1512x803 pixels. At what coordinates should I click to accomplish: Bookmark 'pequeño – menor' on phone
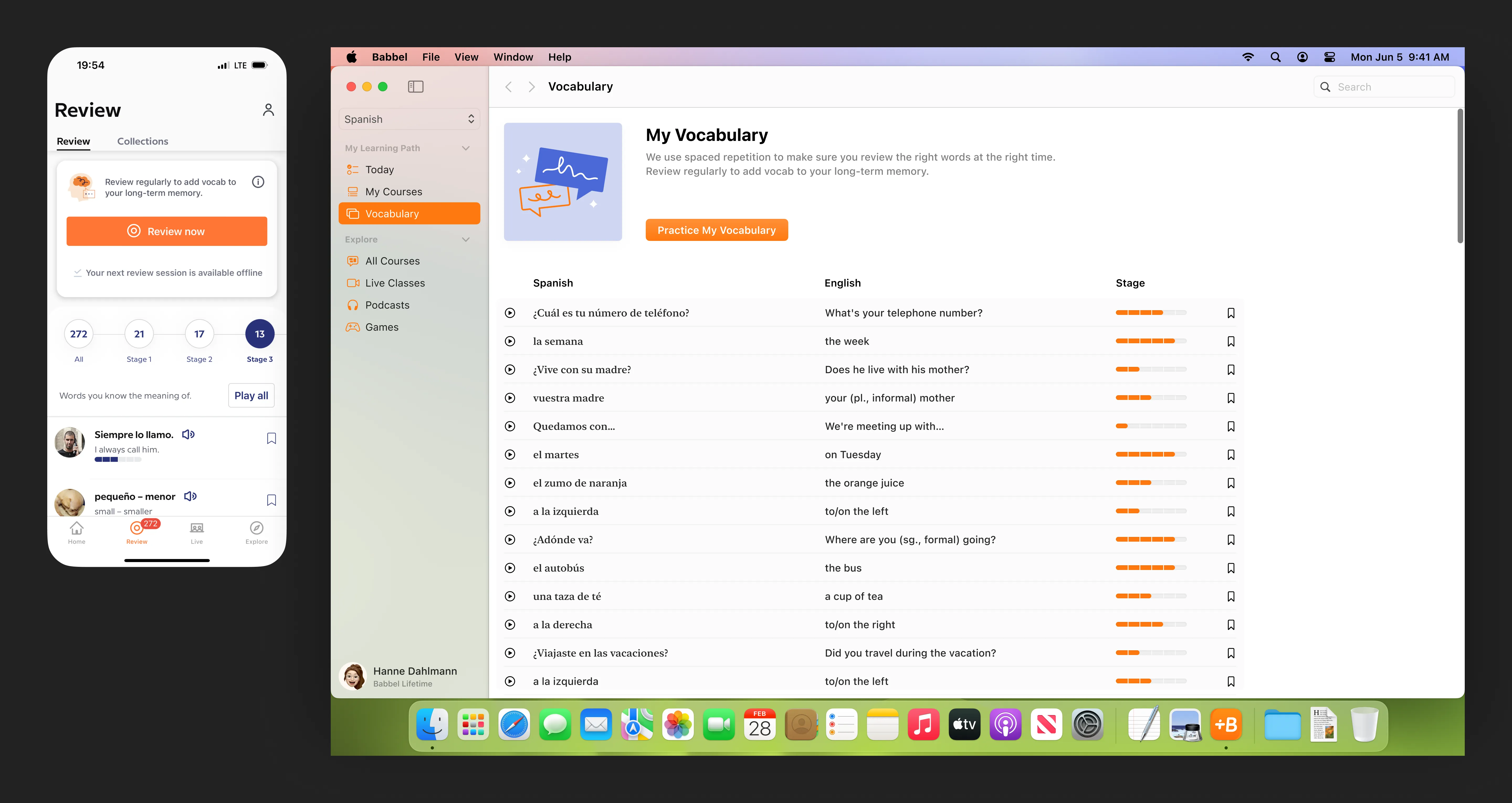271,500
